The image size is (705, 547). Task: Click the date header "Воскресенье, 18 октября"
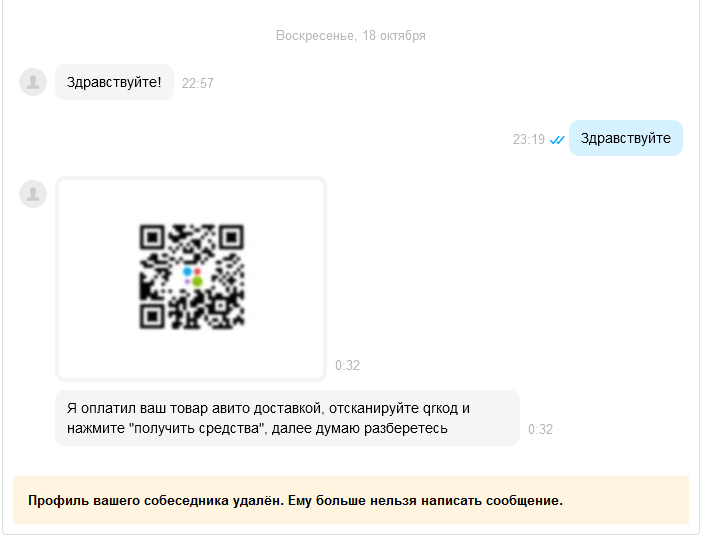click(x=351, y=36)
